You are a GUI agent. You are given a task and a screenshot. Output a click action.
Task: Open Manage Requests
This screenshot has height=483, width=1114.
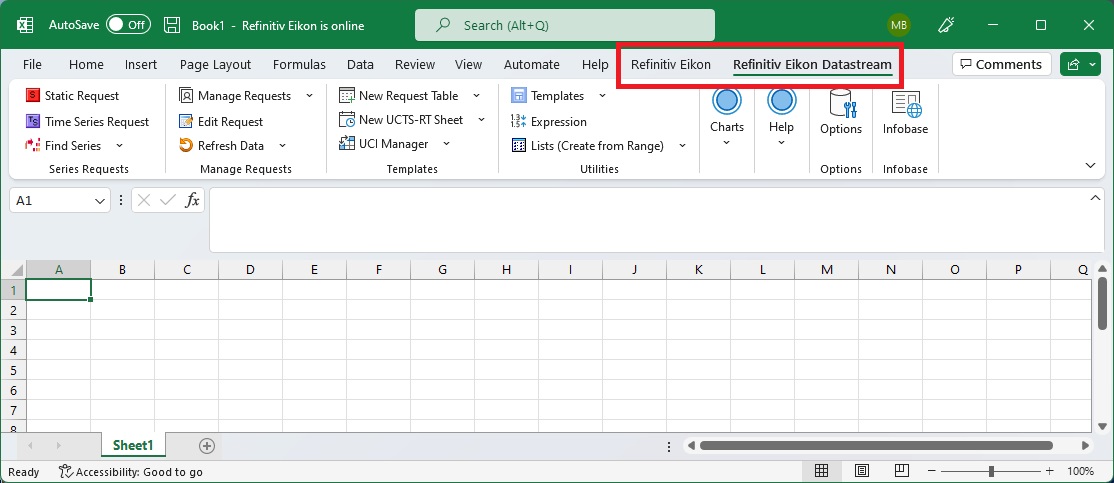(235, 96)
